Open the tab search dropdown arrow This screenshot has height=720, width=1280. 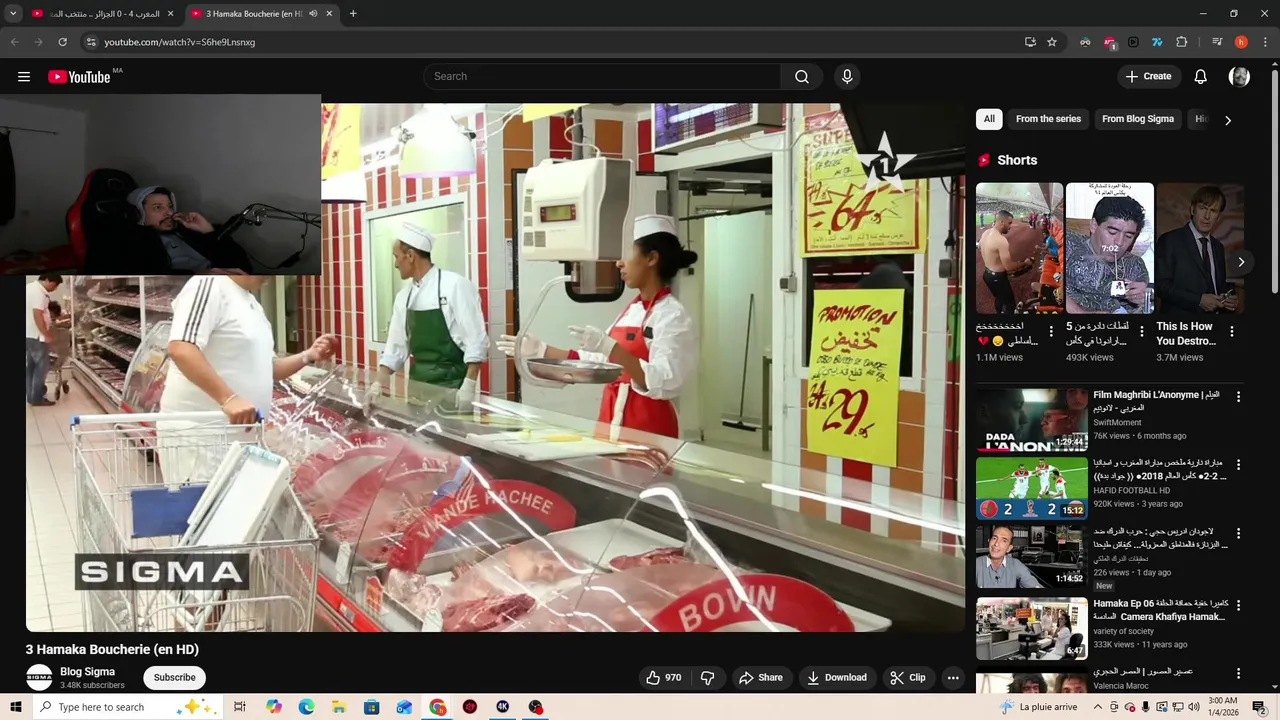[x=13, y=14]
